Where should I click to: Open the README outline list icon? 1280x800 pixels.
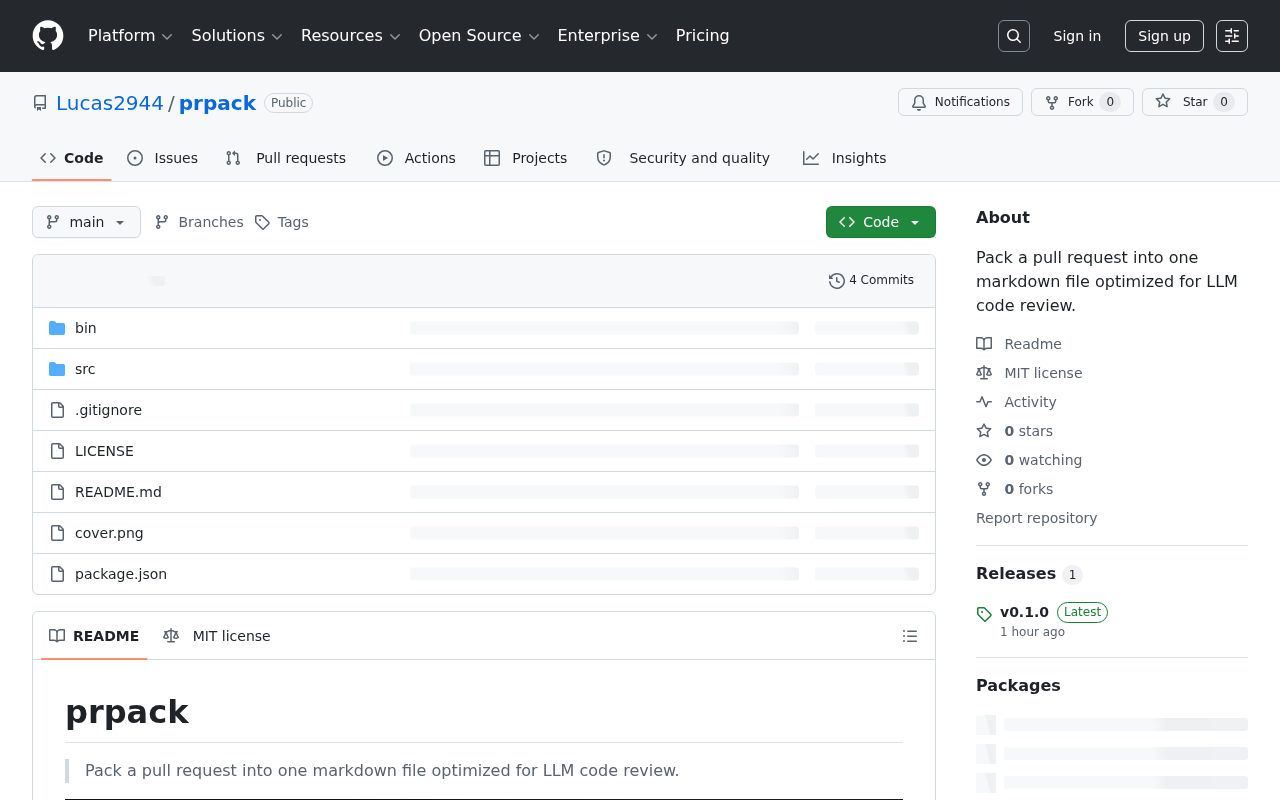pos(910,636)
